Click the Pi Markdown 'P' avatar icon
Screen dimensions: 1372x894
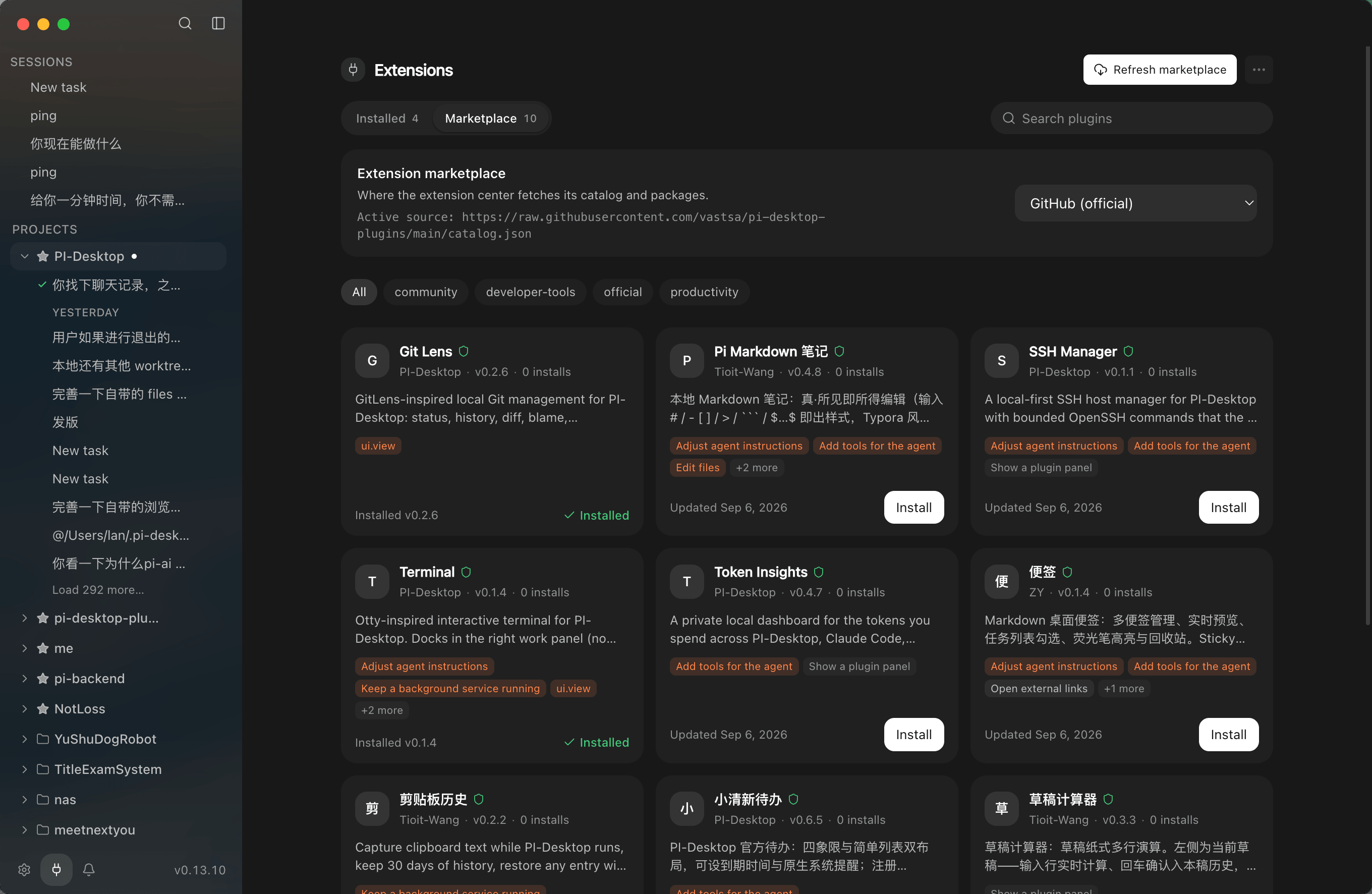pos(687,361)
